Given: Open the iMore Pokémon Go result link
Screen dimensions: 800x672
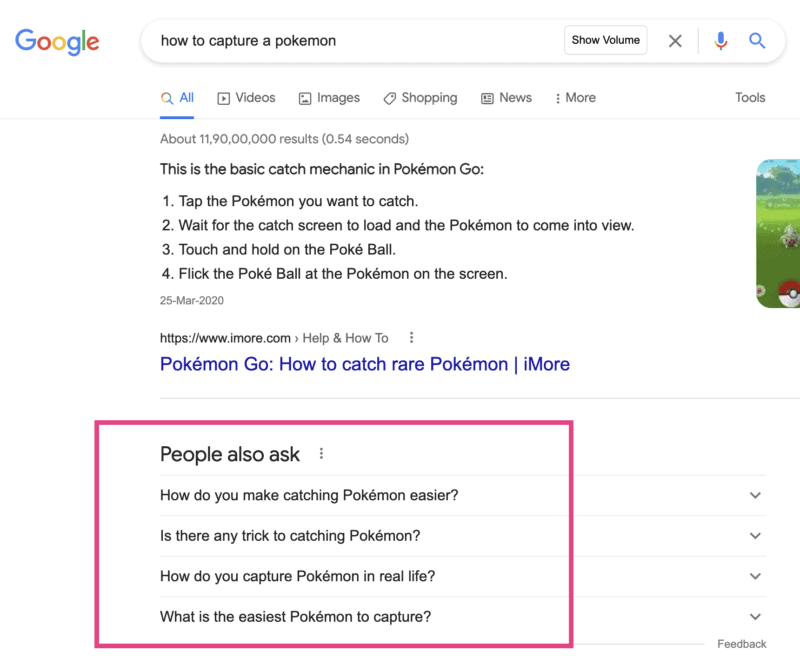Looking at the screenshot, I should tap(364, 364).
